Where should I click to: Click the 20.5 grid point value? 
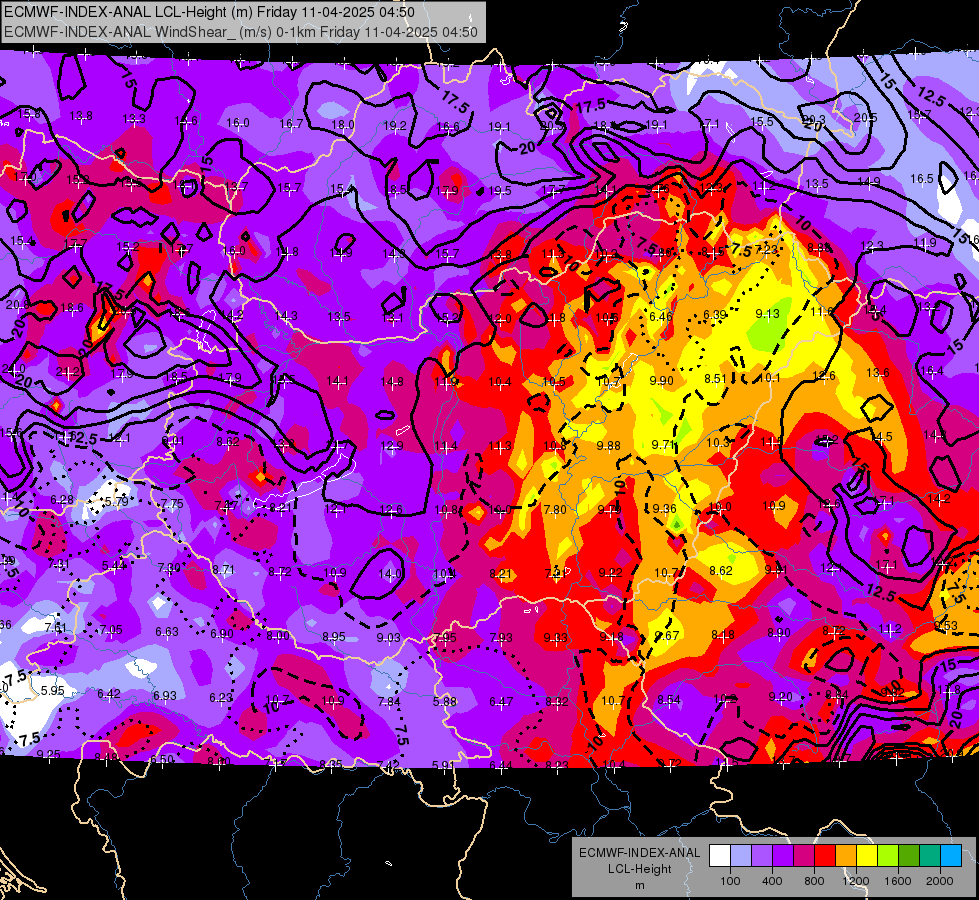click(865, 117)
